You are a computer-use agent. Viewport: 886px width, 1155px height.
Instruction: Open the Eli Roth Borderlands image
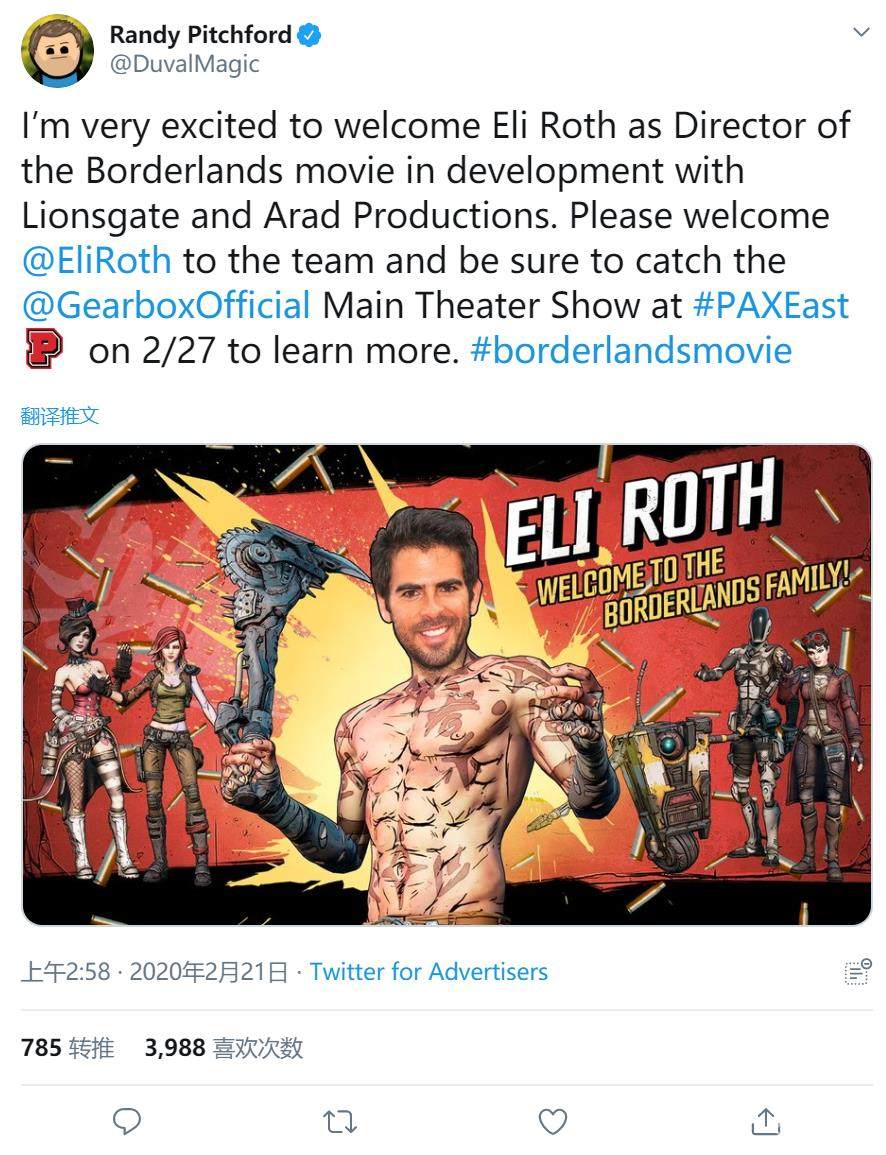click(447, 684)
